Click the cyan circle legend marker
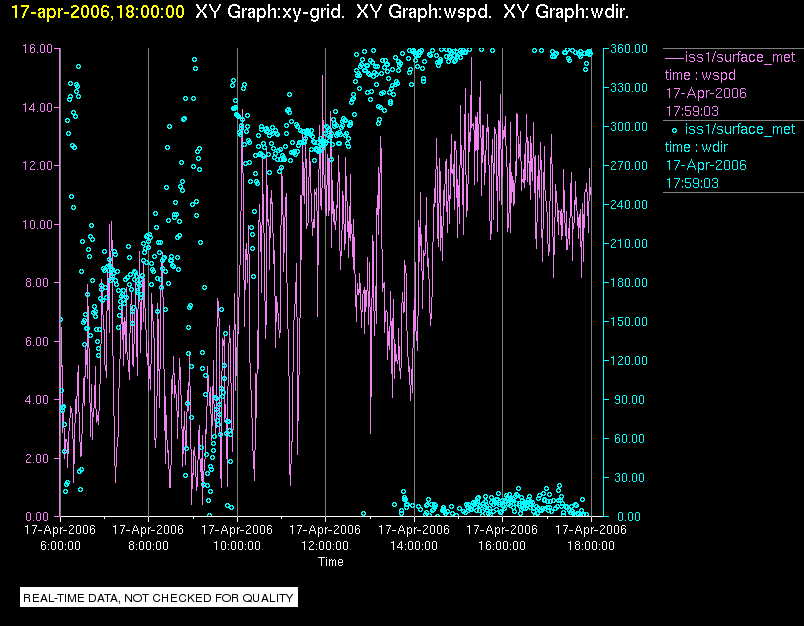804x626 pixels. [x=674, y=130]
